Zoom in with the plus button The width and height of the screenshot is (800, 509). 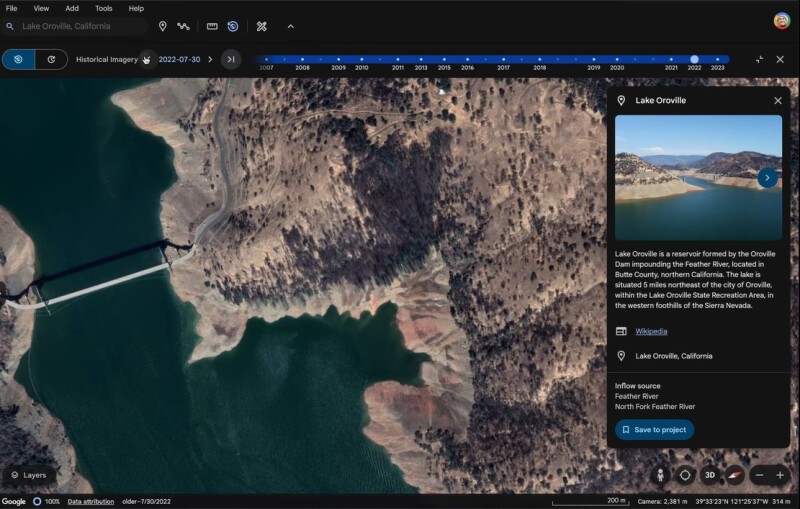[x=780, y=475]
